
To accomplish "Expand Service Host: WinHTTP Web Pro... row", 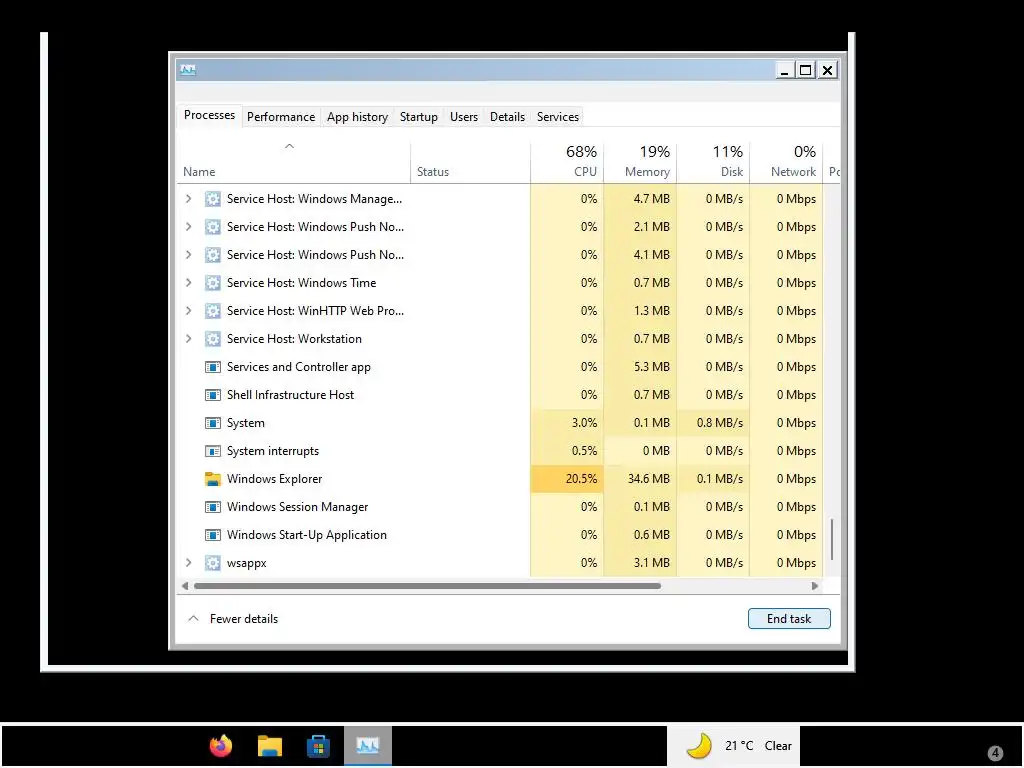I will [x=188, y=311].
